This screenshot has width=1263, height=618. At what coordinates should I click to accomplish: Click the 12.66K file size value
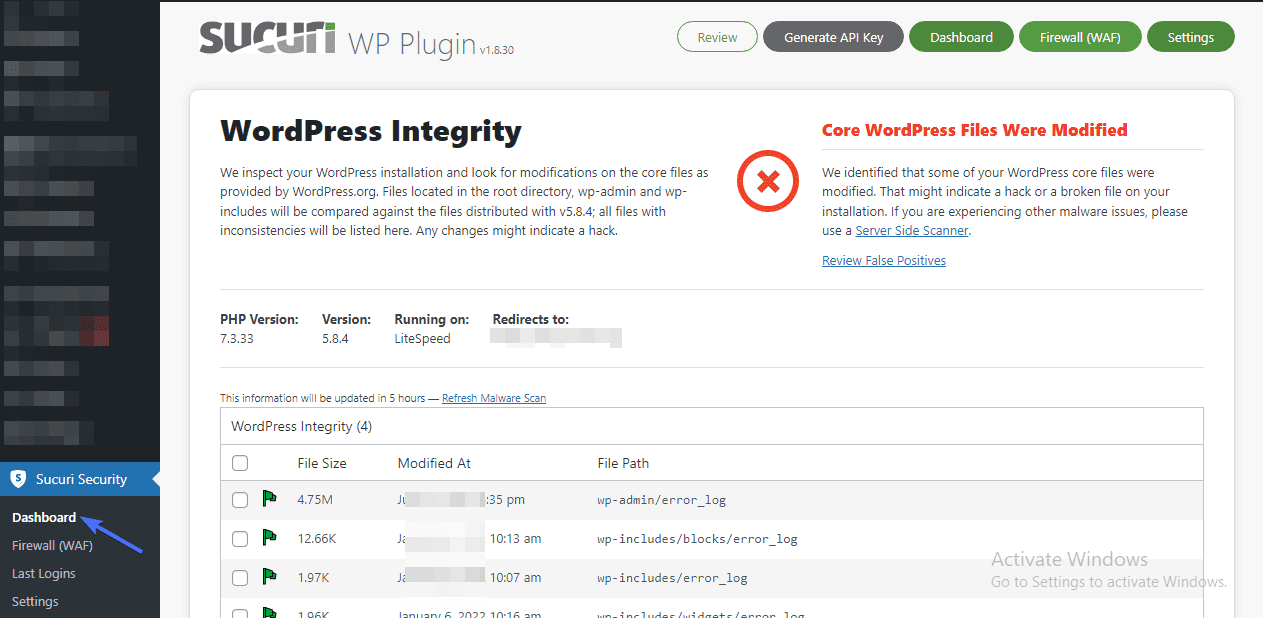click(x=317, y=539)
